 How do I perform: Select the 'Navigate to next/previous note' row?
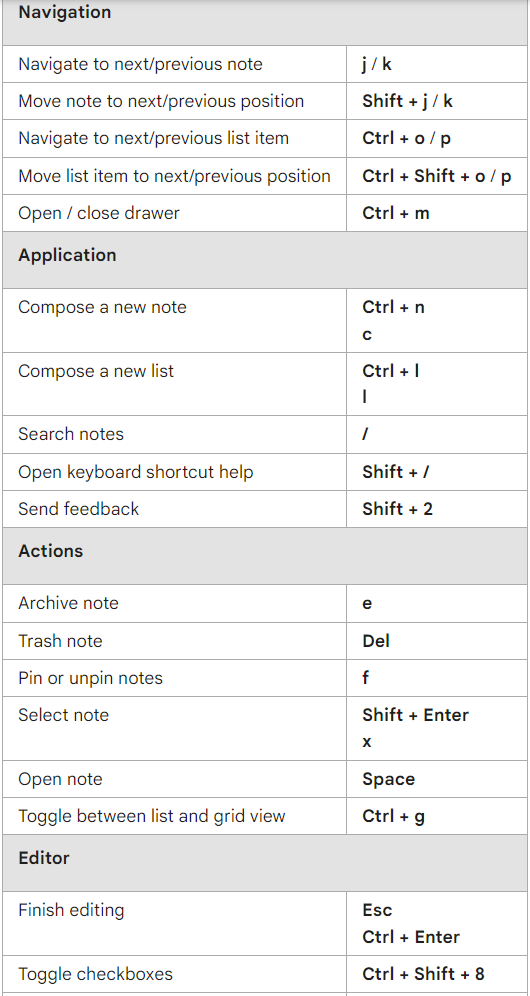click(265, 64)
